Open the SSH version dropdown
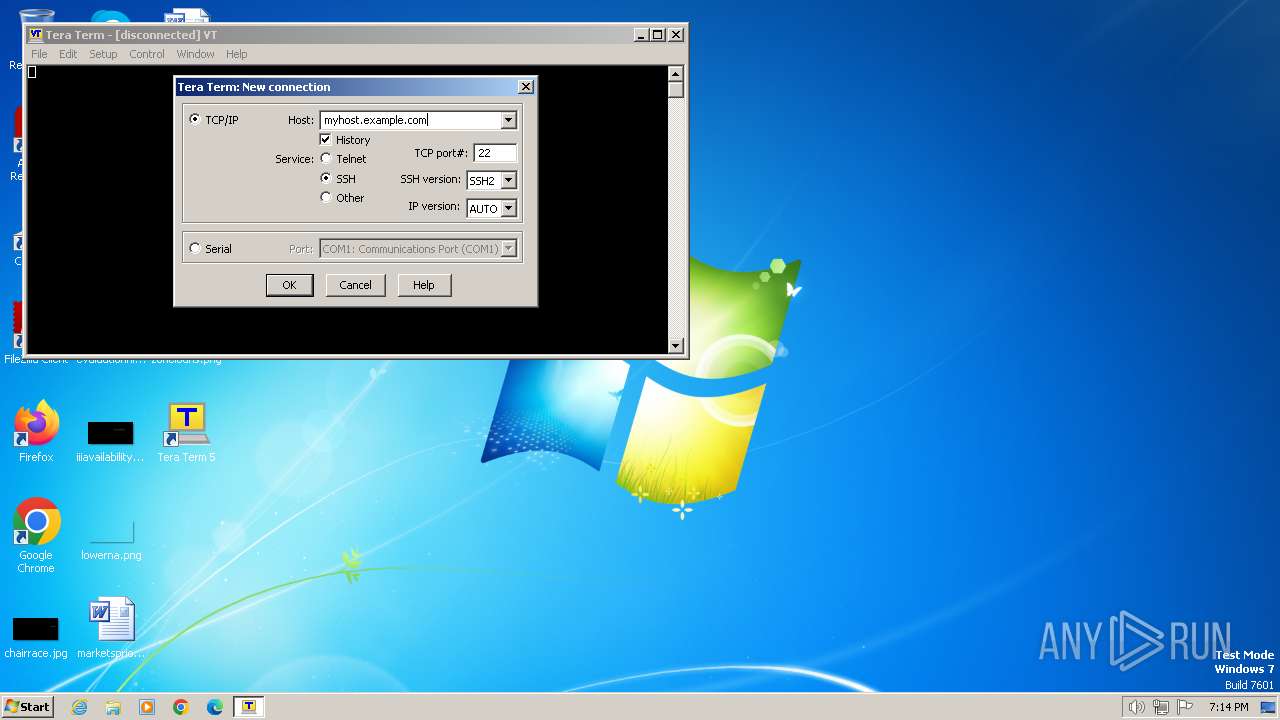 point(508,181)
